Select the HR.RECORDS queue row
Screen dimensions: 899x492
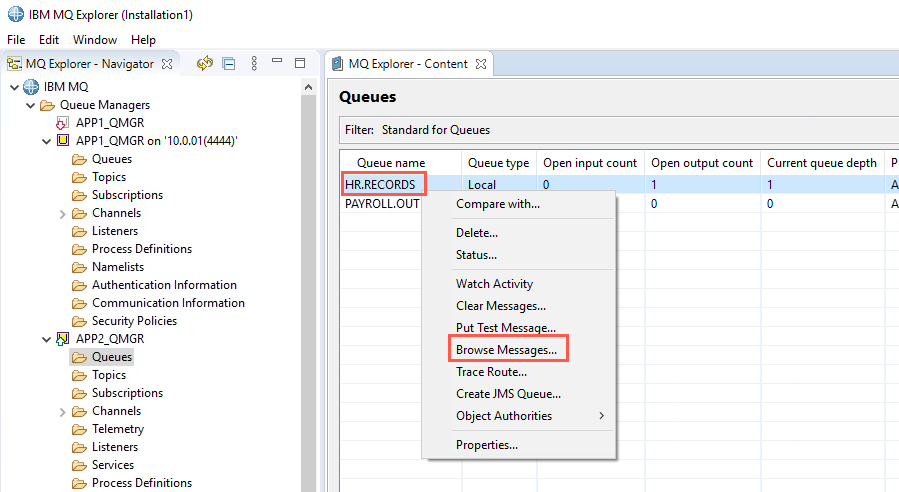click(619, 185)
